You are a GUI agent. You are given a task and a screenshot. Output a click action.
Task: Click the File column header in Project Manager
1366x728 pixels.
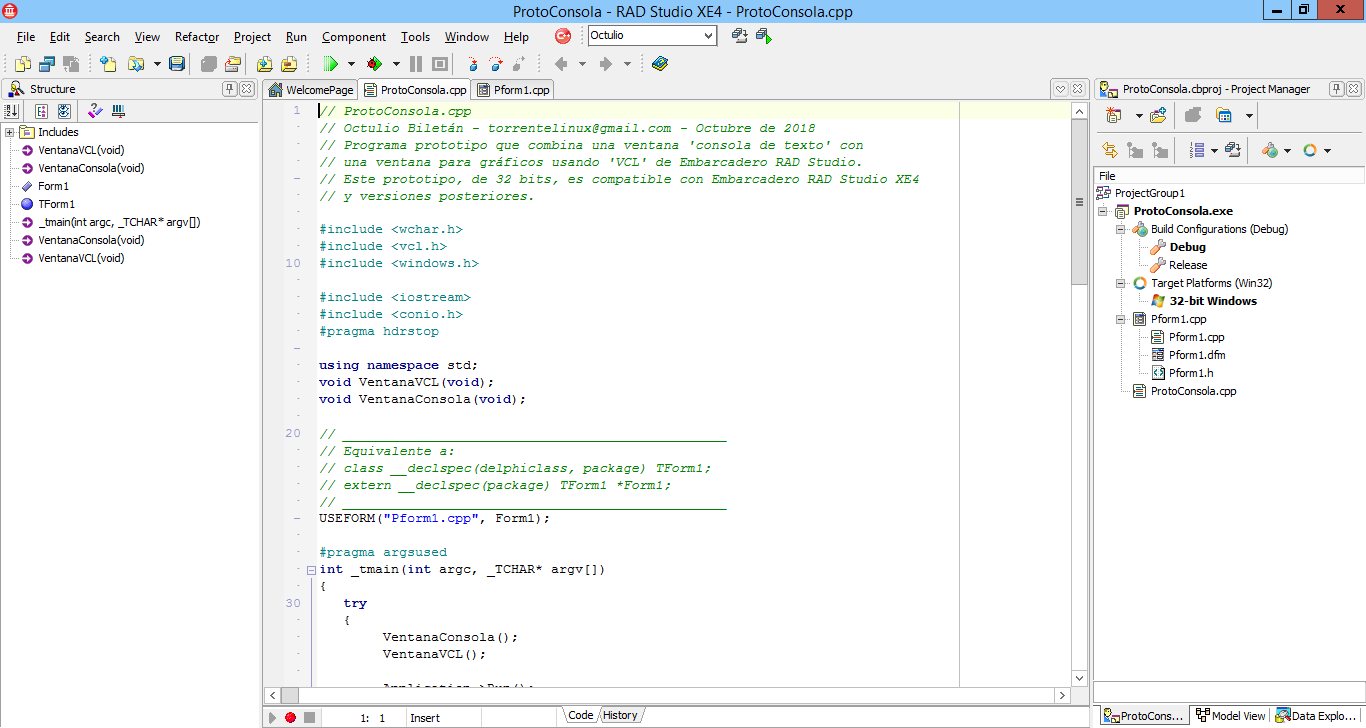(x=1229, y=176)
